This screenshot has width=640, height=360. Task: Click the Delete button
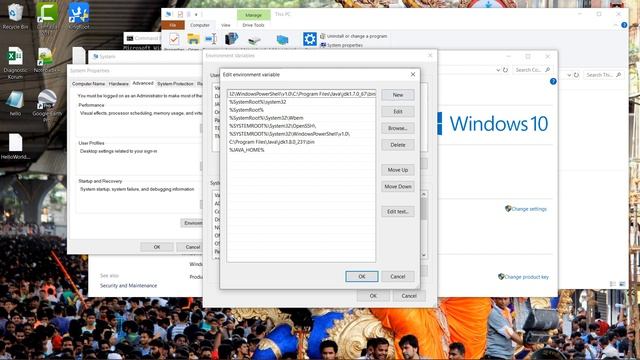click(398, 145)
